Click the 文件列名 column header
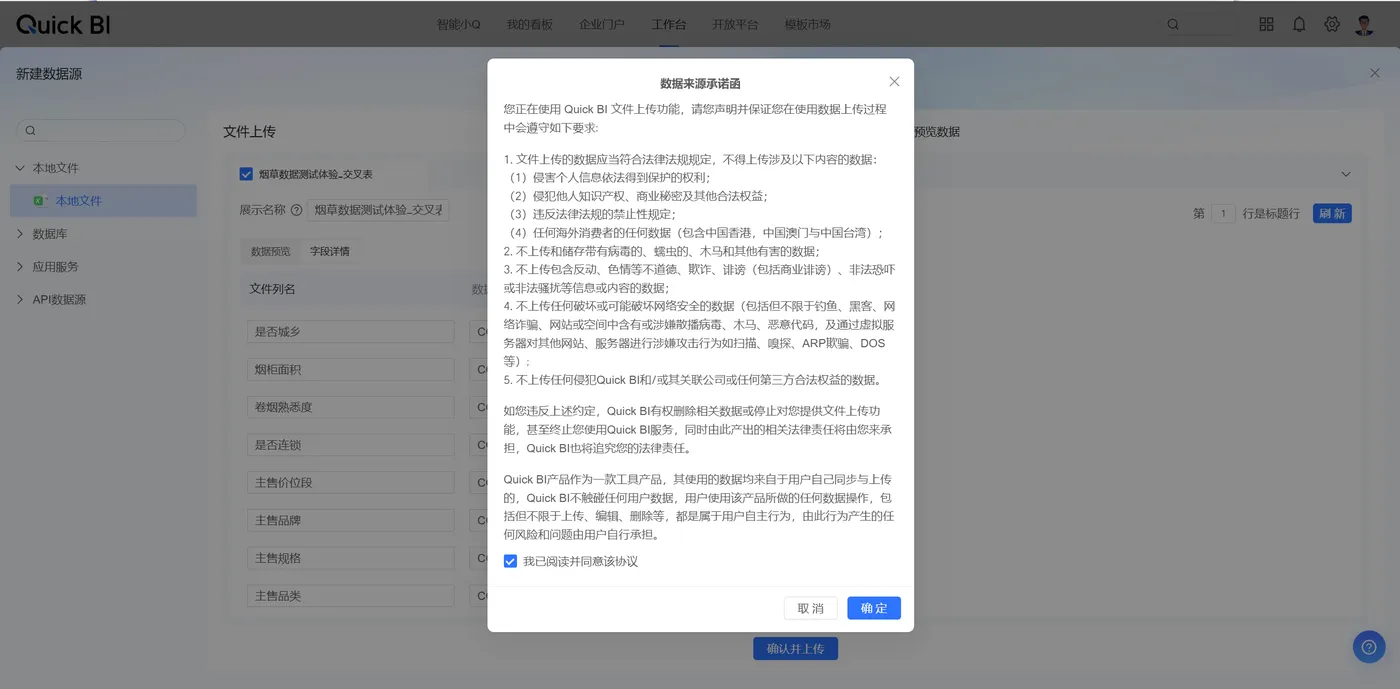This screenshot has height=689, width=1400. click(272, 289)
